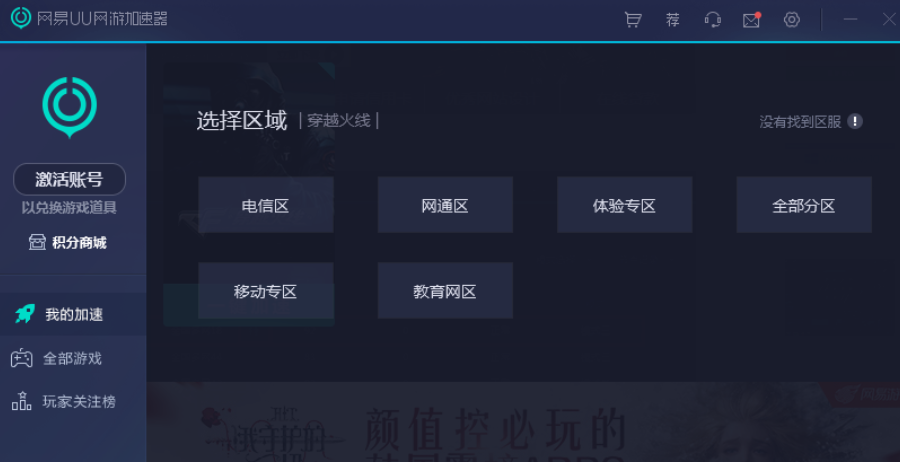900x462 pixels.
Task: Click the rocket icon for 我的加速
Action: (x=25, y=315)
